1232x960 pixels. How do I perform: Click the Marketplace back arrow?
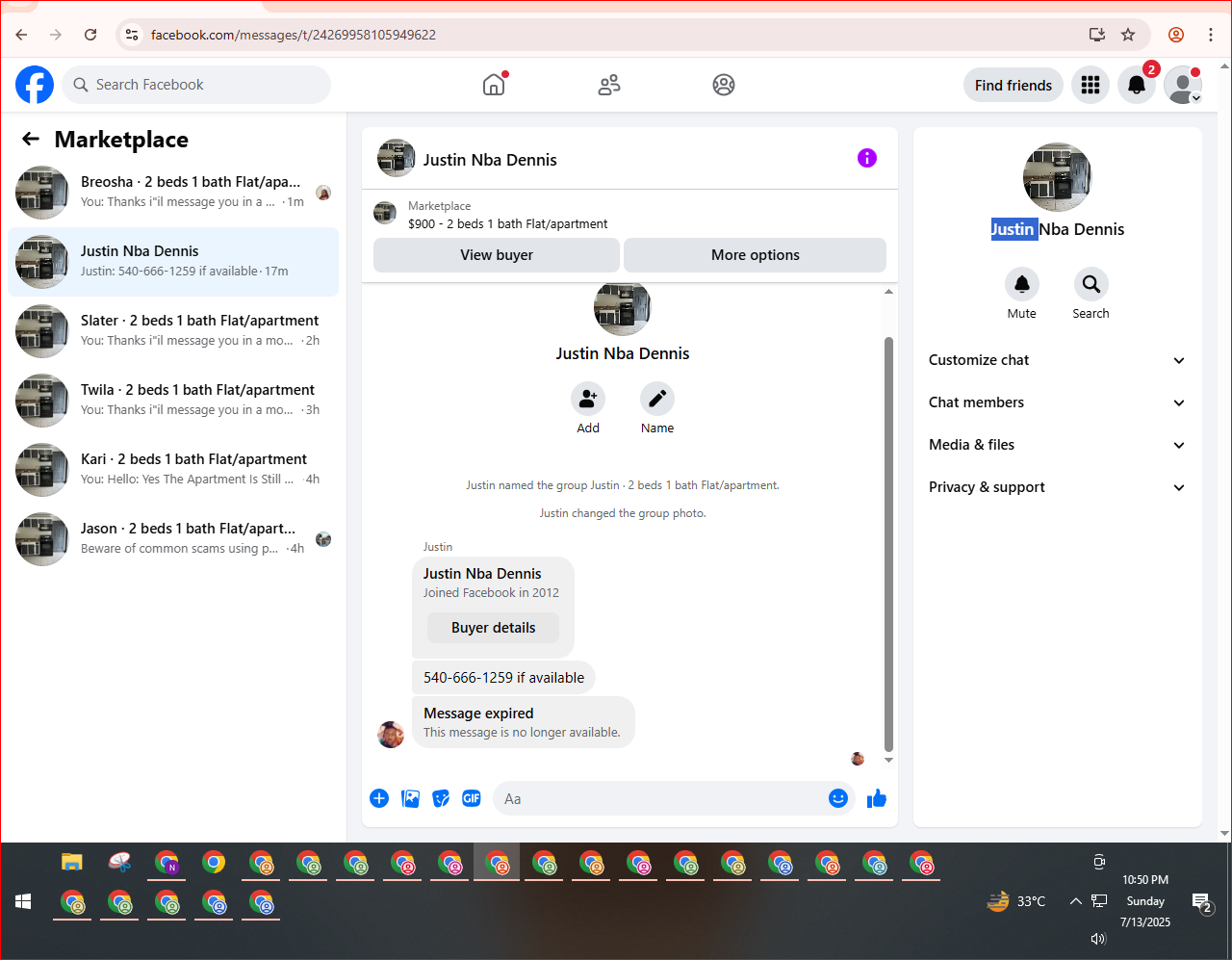pos(31,140)
